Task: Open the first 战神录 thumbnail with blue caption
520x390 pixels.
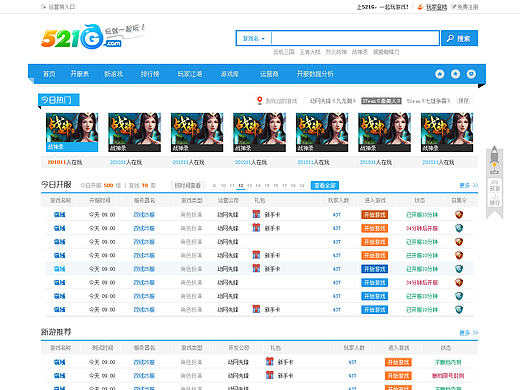Action: pyautogui.click(x=72, y=132)
